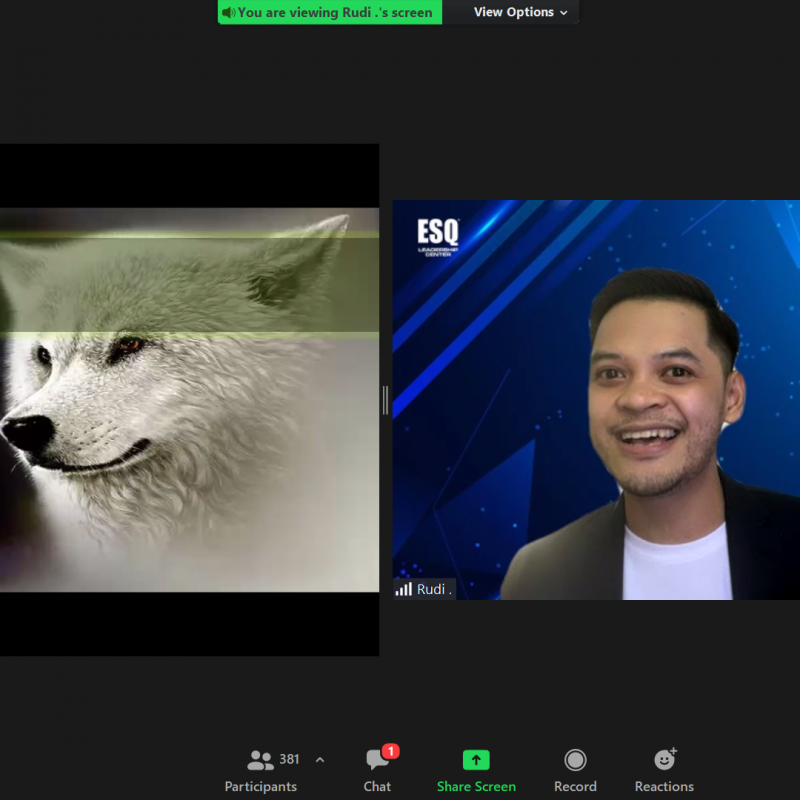Click the signal bars icon beside Rudi

(404, 589)
